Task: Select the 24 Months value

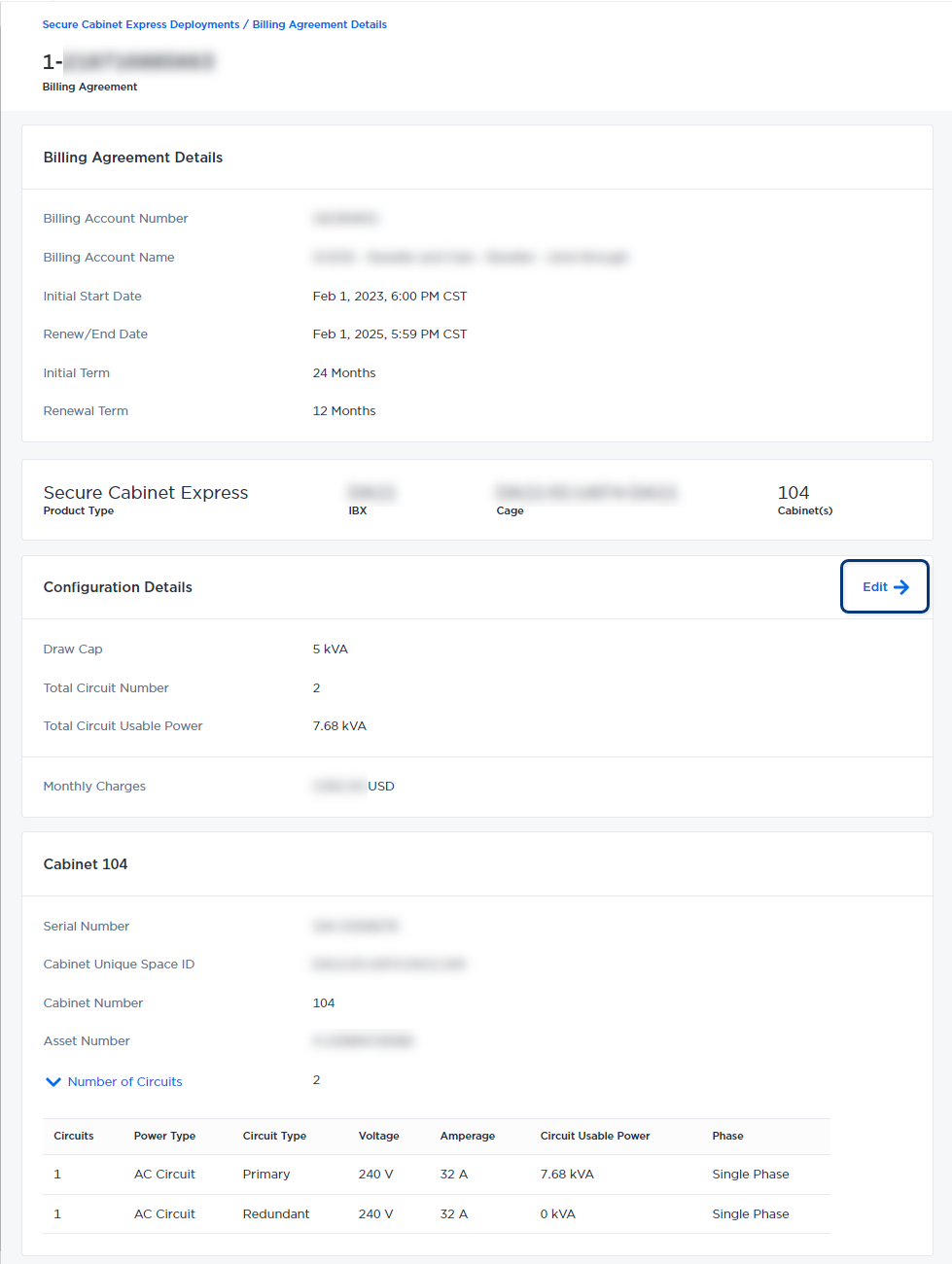Action: 344,373
